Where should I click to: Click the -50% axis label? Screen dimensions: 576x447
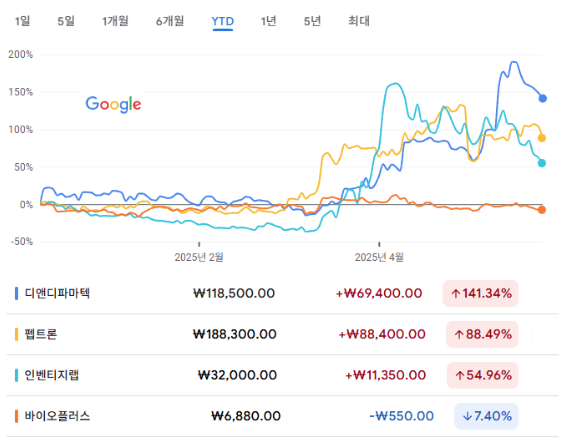pyautogui.click(x=22, y=242)
